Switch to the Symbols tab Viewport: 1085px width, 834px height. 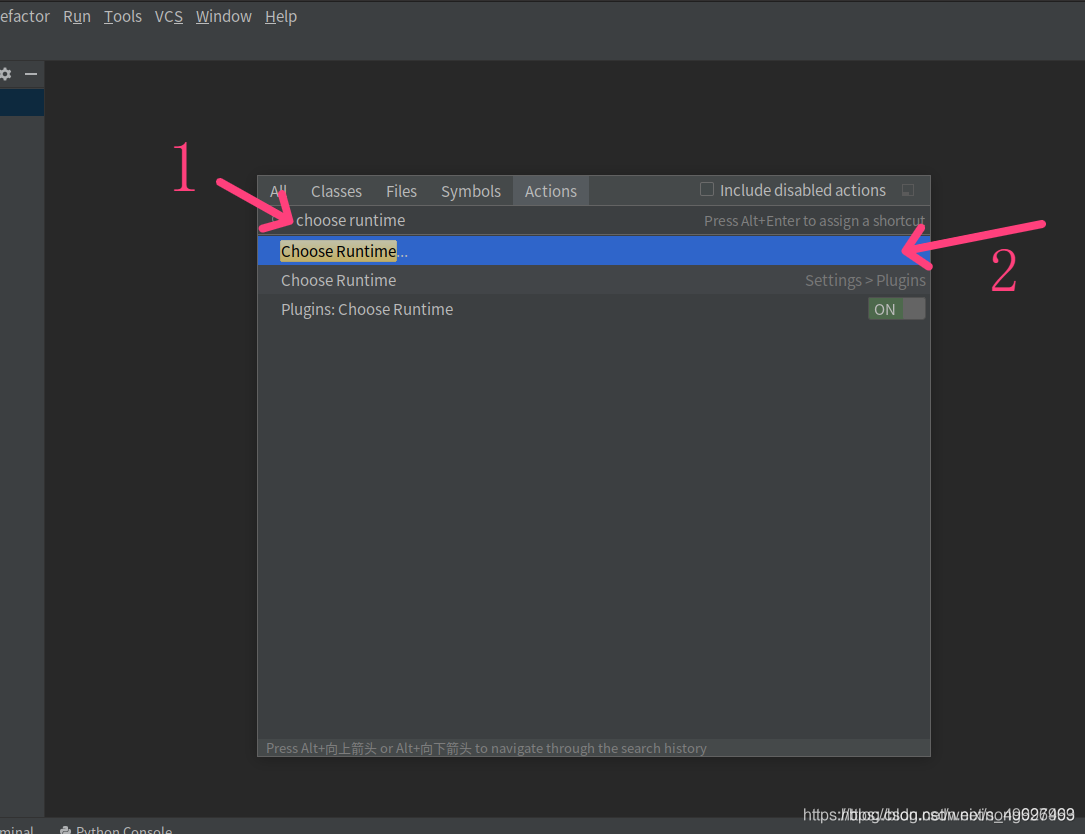[471, 191]
